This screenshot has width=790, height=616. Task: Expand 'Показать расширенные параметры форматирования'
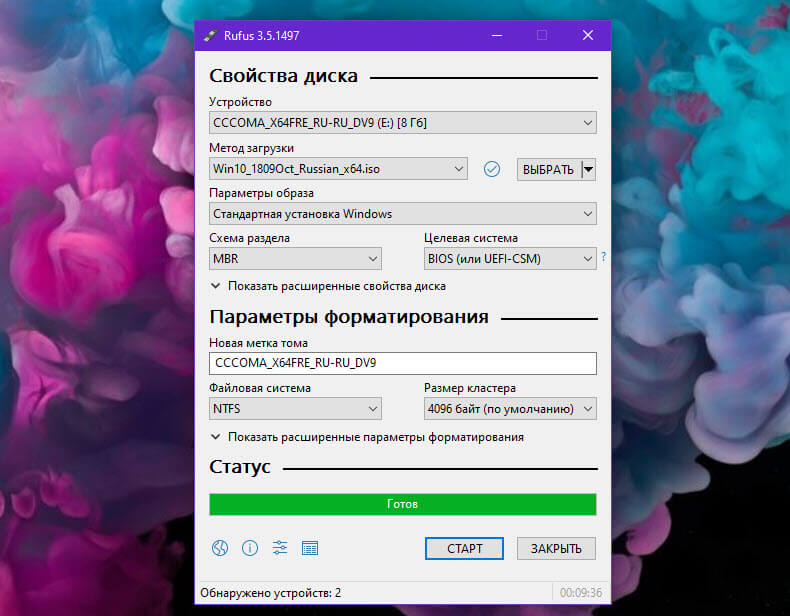367,437
